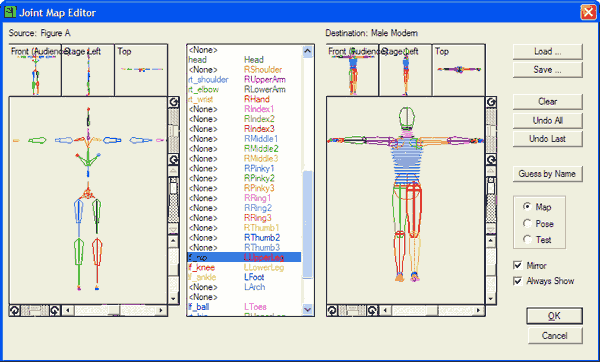Toggle the Mirror checkbox
600x362 pixels.
click(518, 265)
